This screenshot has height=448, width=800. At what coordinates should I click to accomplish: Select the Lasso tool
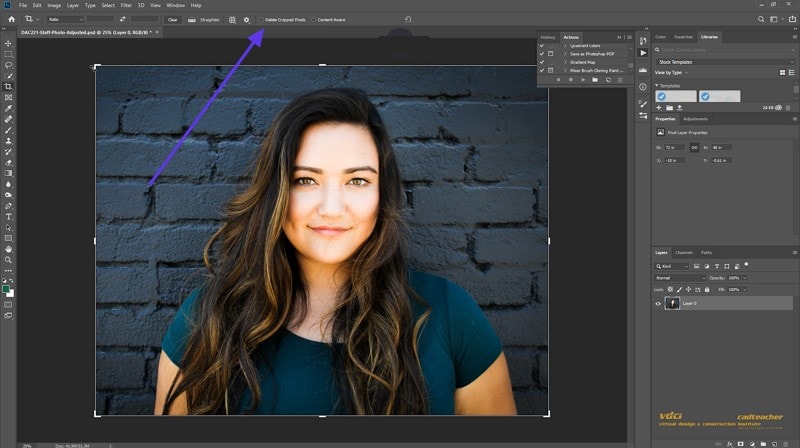pyautogui.click(x=8, y=65)
